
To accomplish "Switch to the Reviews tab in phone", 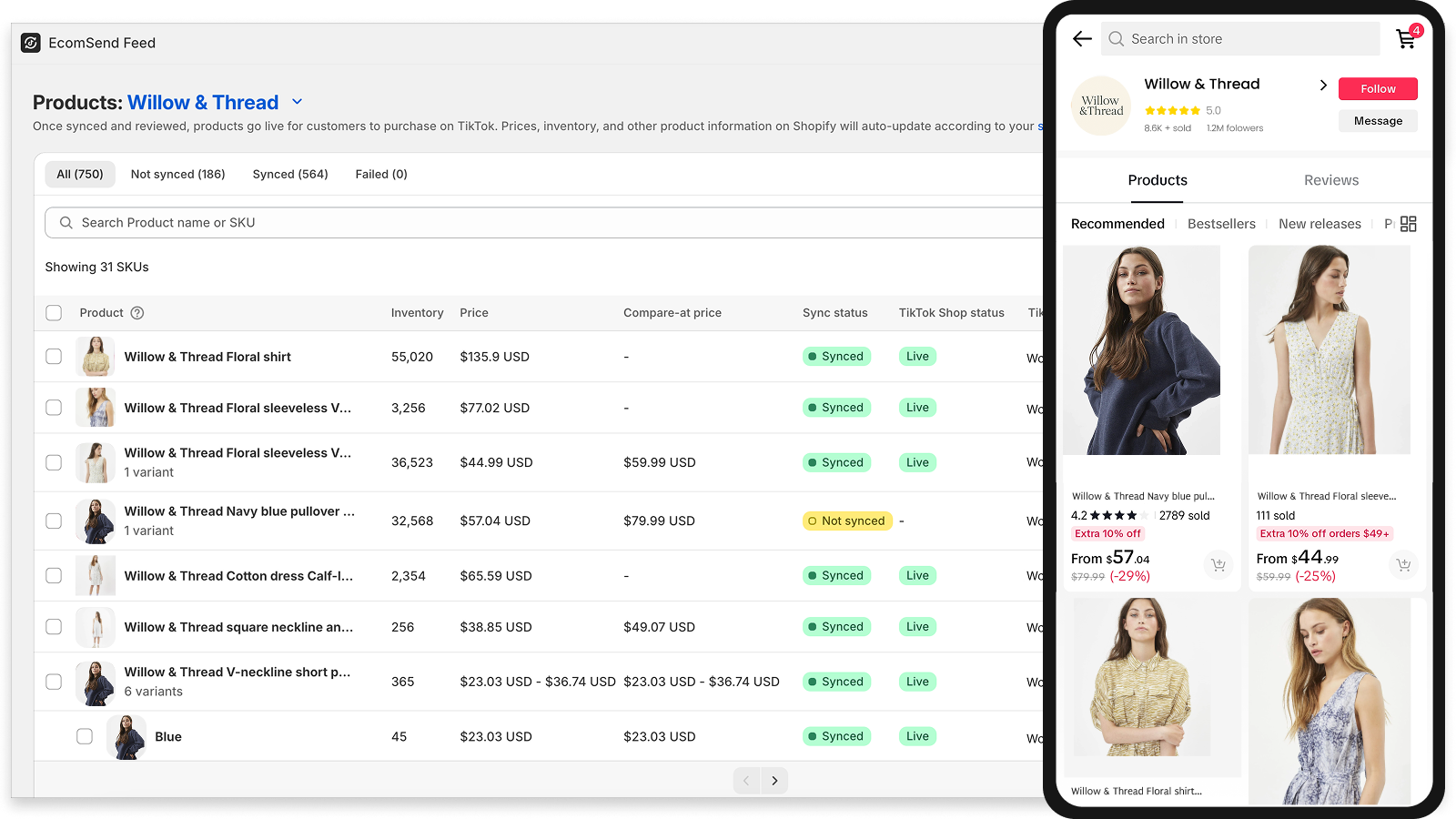I will pos(1331,180).
